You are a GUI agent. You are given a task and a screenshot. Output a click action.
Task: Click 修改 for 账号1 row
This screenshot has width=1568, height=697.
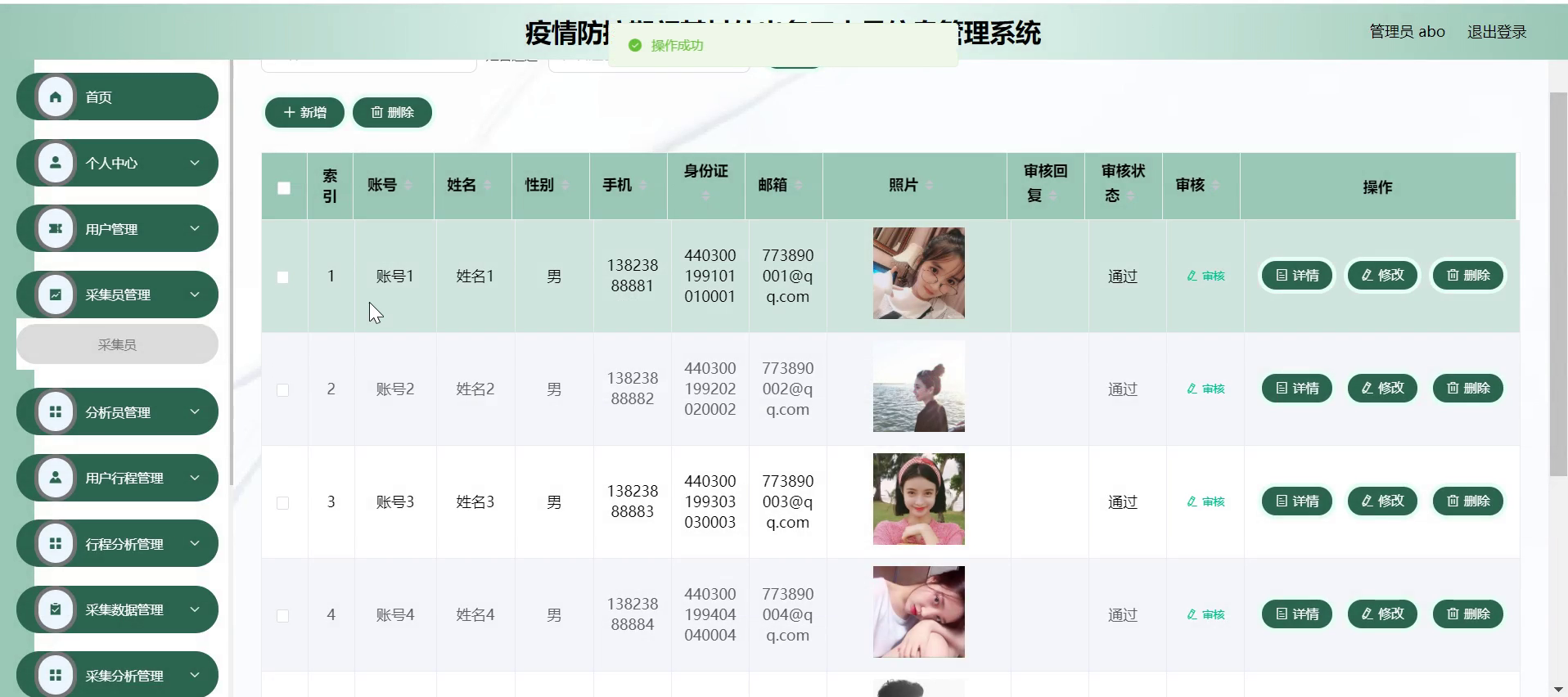(x=1382, y=276)
